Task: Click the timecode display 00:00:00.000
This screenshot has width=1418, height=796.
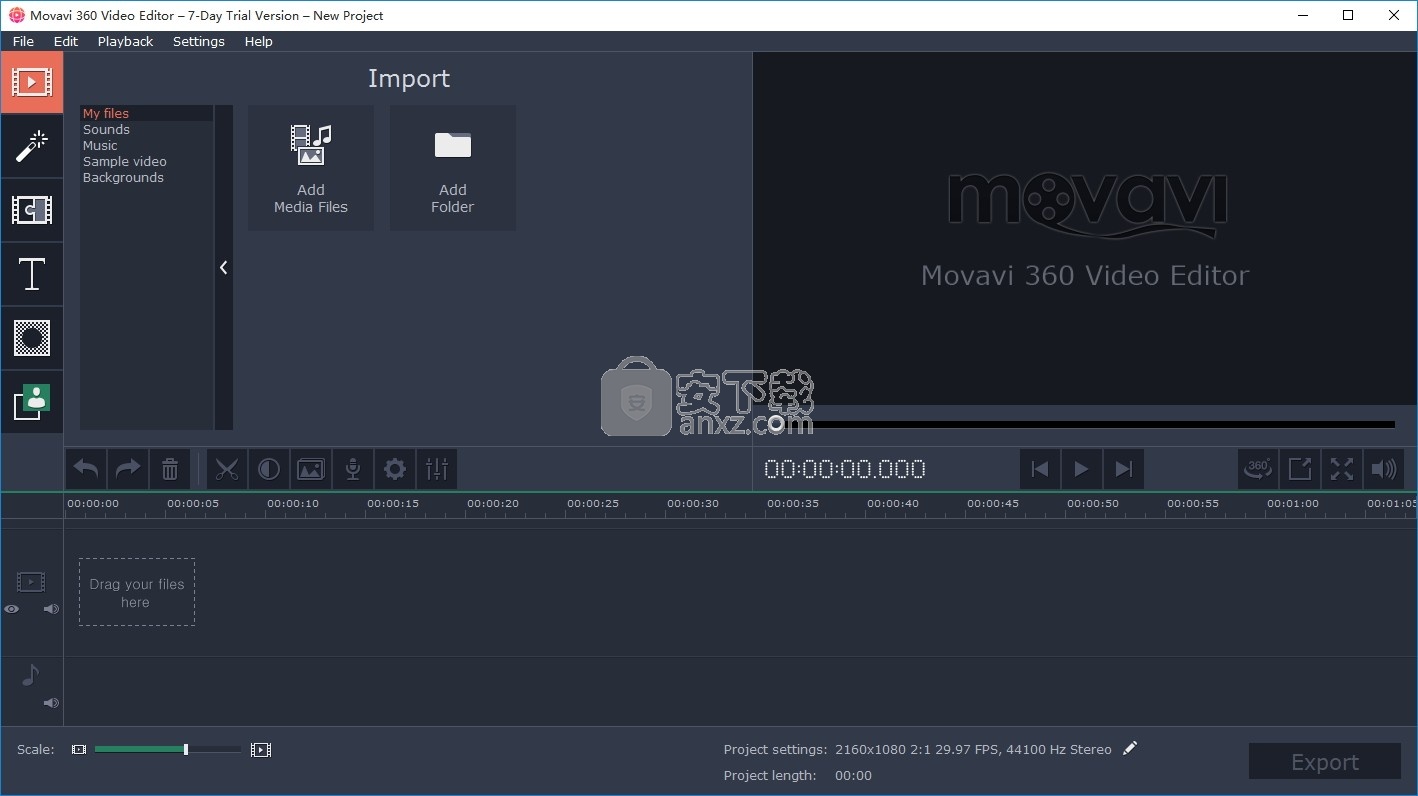Action: click(x=845, y=469)
